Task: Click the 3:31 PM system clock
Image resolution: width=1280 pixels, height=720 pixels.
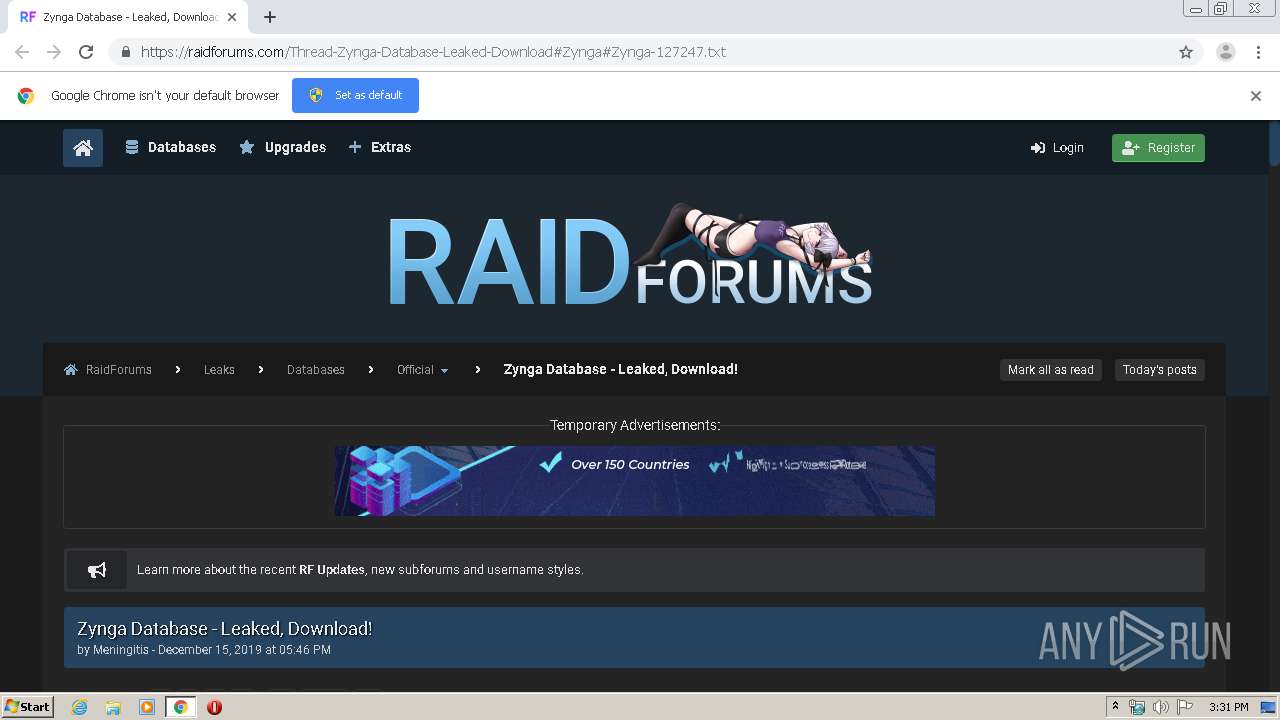Action: 1229,707
